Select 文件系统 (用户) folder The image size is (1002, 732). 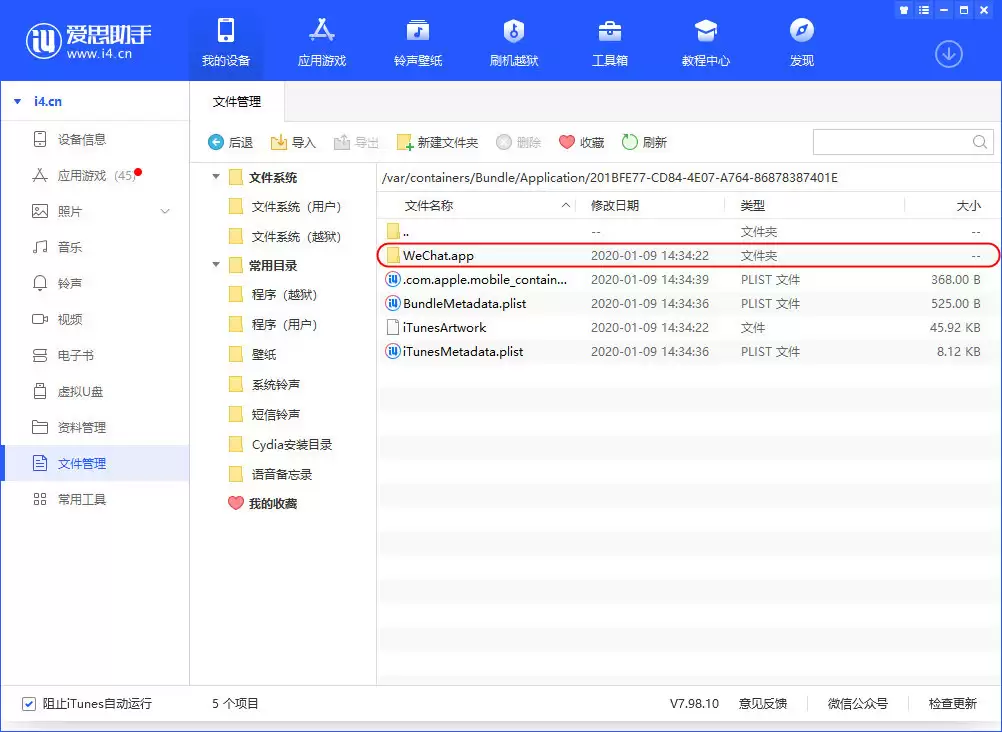pyautogui.click(x=286, y=206)
